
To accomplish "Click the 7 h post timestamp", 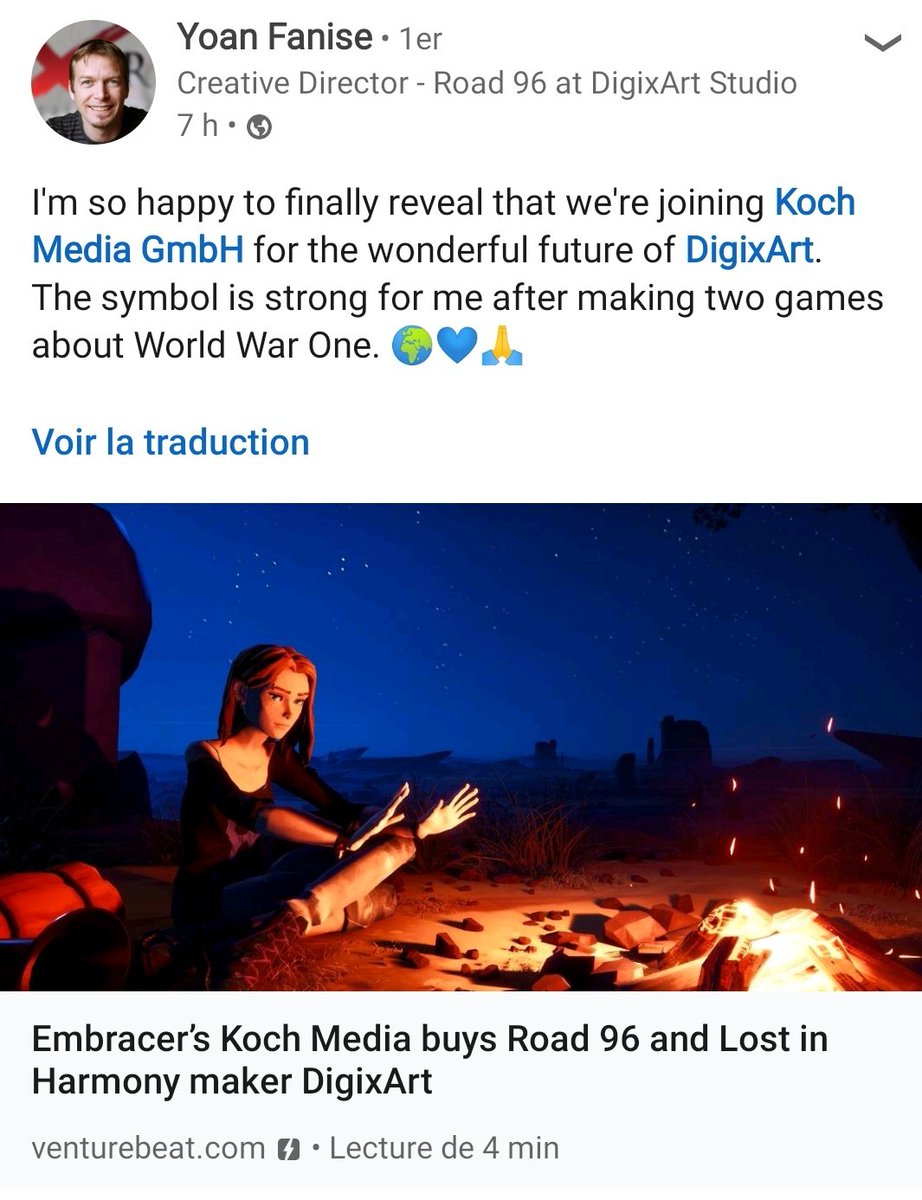I will click(197, 127).
